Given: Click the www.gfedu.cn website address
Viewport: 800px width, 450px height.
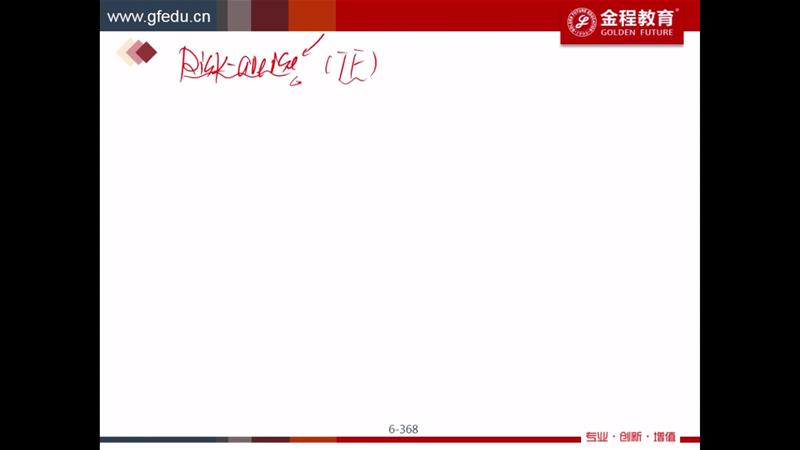Looking at the screenshot, I should tap(159, 17).
